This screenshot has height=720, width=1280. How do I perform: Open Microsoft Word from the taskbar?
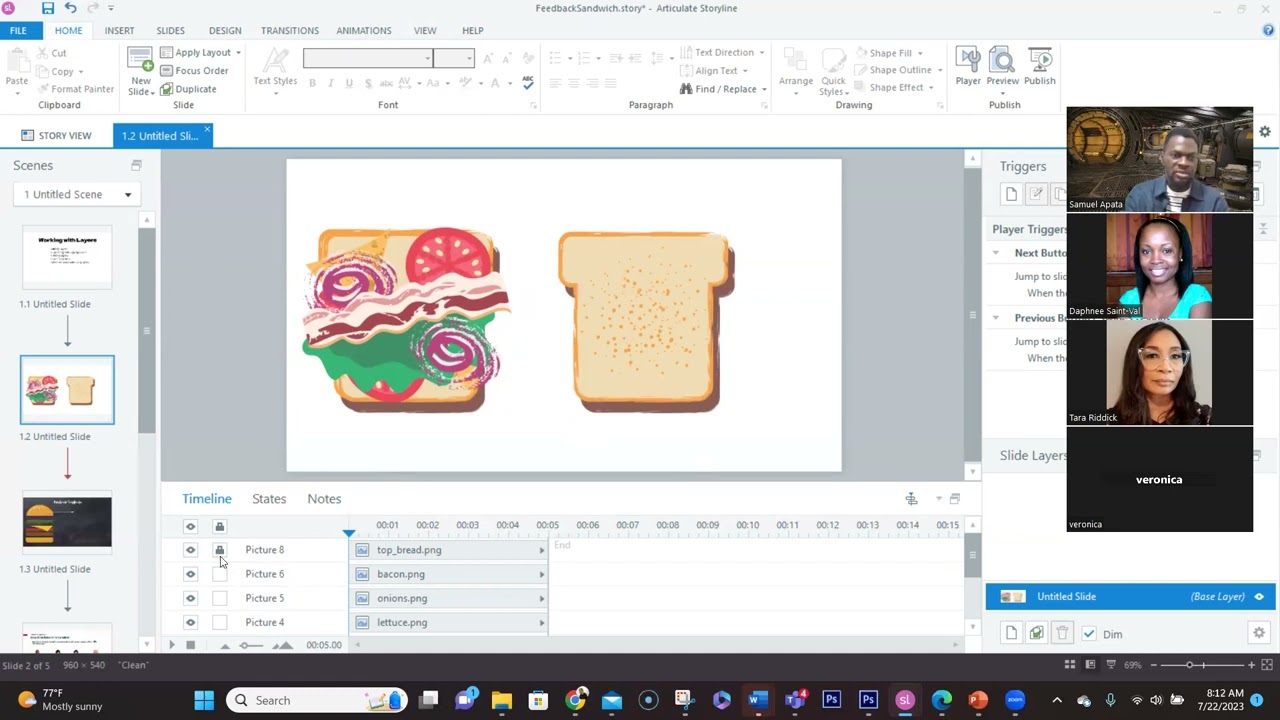[x=757, y=700]
